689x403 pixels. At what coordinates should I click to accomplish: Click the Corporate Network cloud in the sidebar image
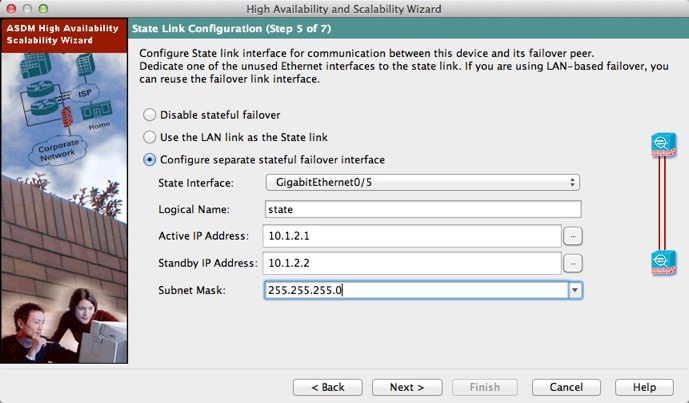(x=58, y=151)
